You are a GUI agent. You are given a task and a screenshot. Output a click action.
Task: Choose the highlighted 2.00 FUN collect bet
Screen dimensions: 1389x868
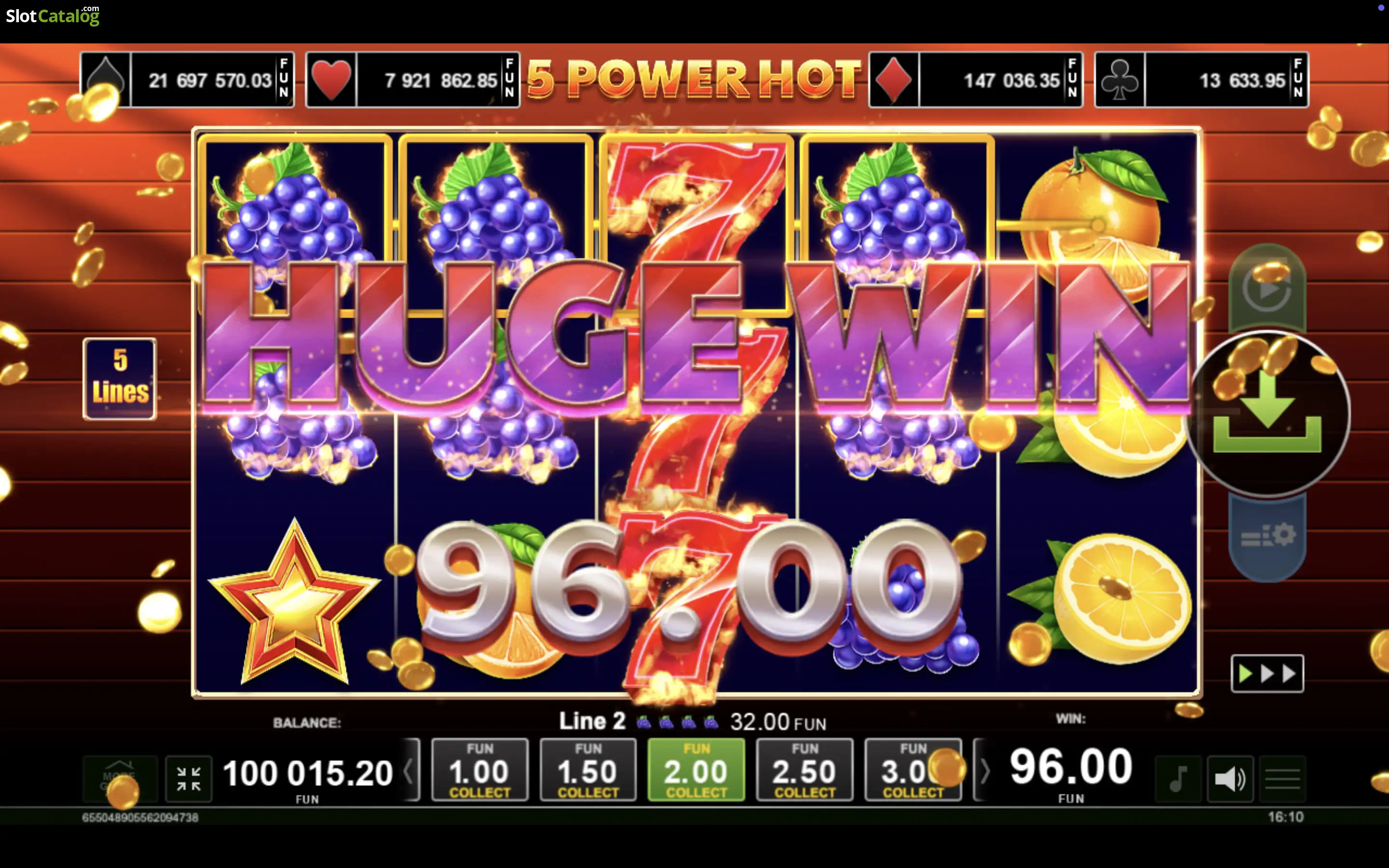[696, 770]
